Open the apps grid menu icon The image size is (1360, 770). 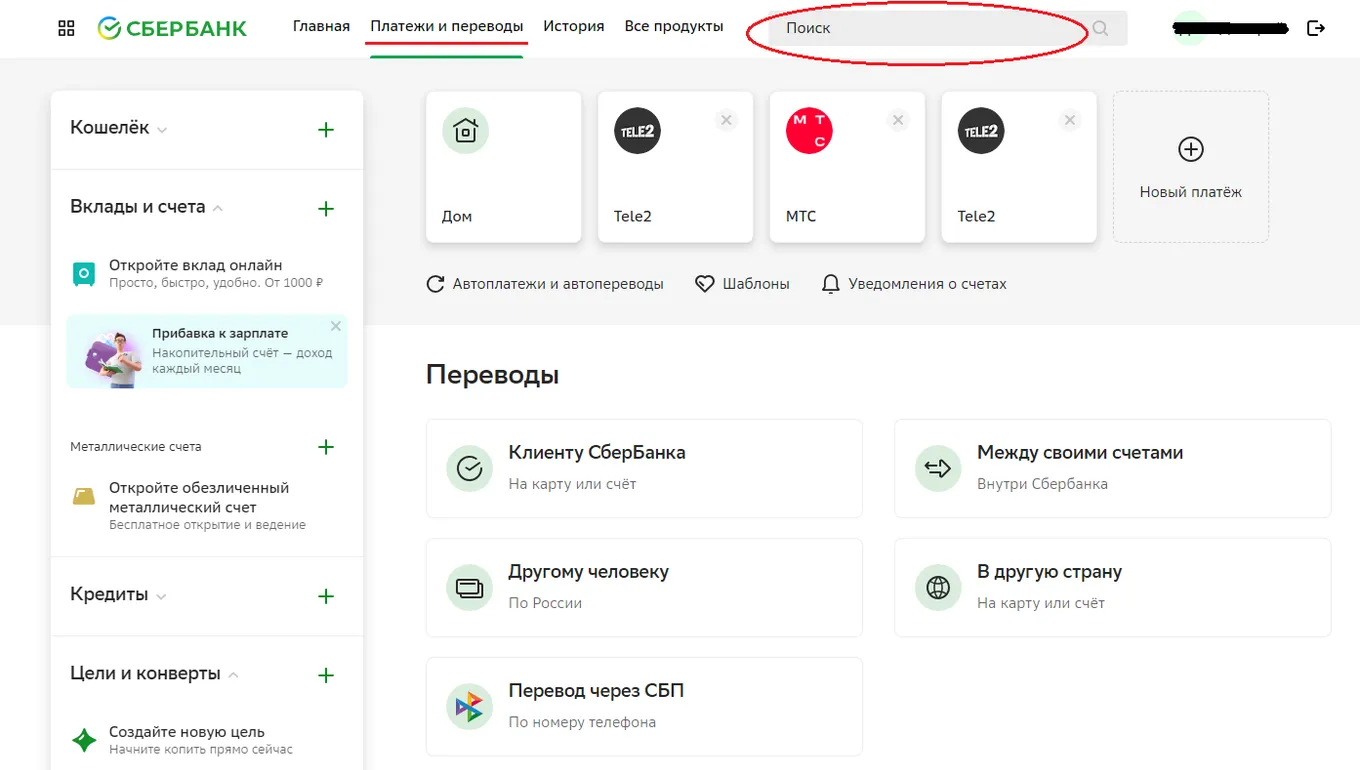67,28
